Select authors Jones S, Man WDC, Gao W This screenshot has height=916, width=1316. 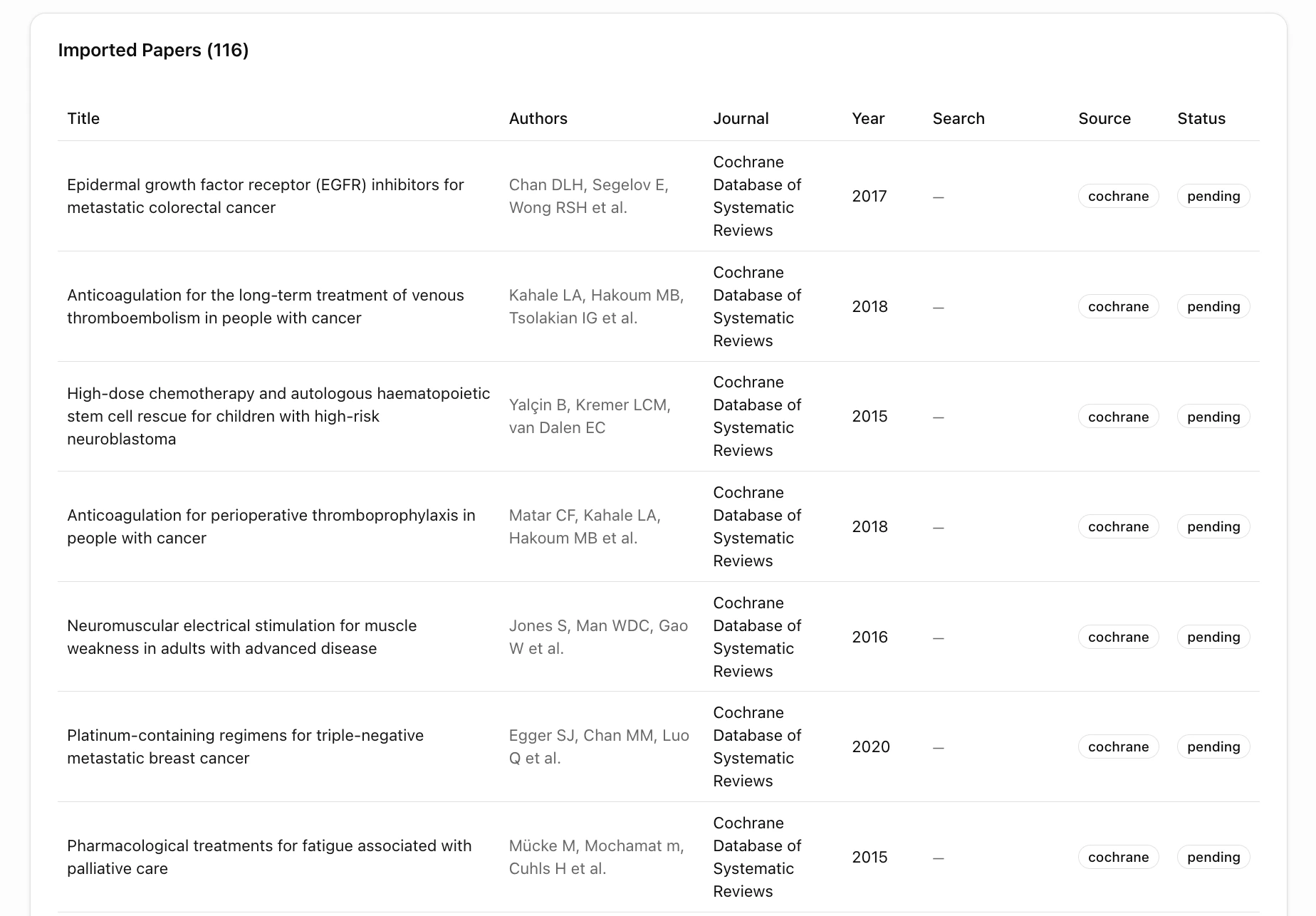tap(598, 637)
